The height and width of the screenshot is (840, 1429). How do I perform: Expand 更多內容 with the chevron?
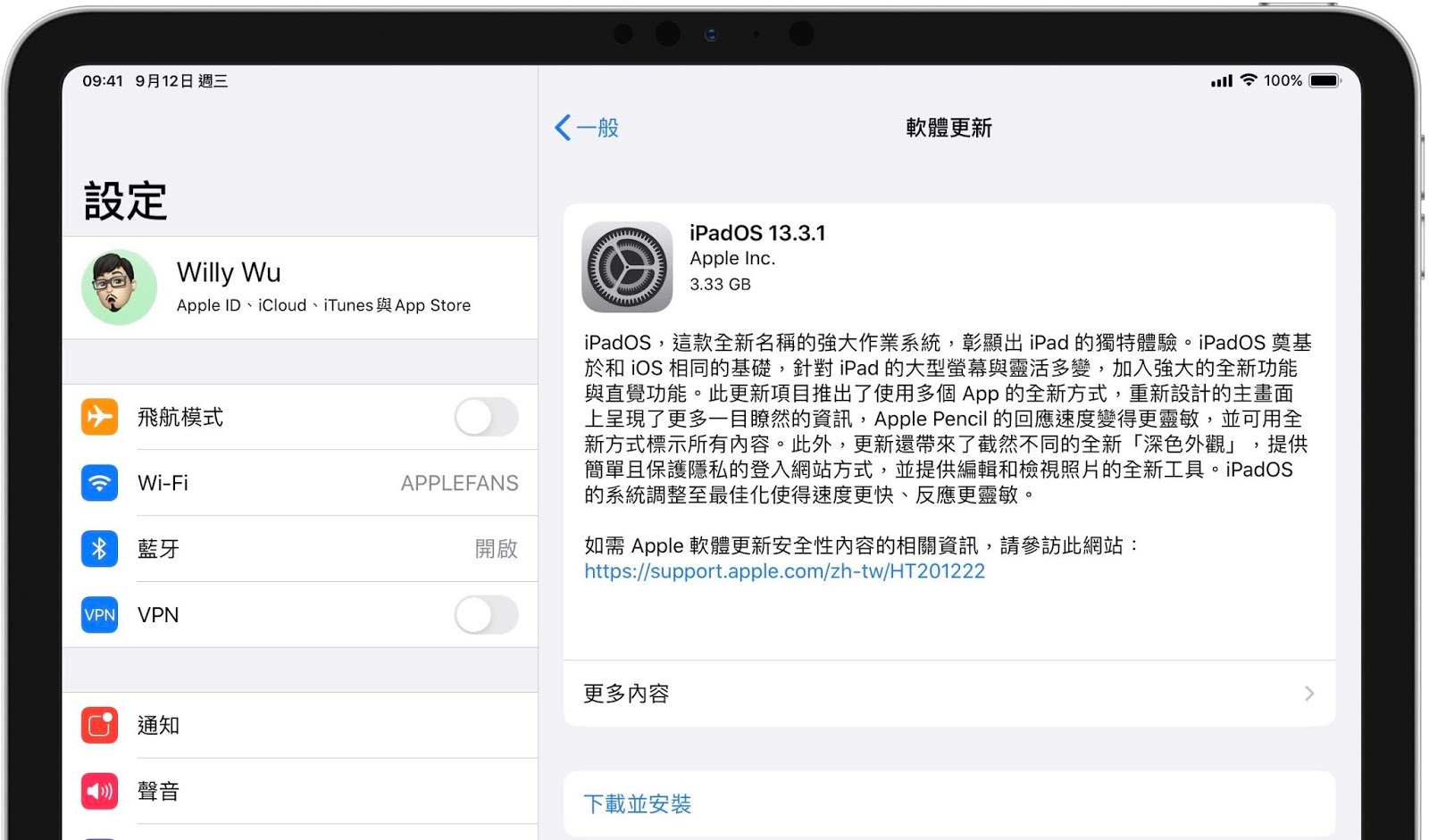click(x=1309, y=694)
